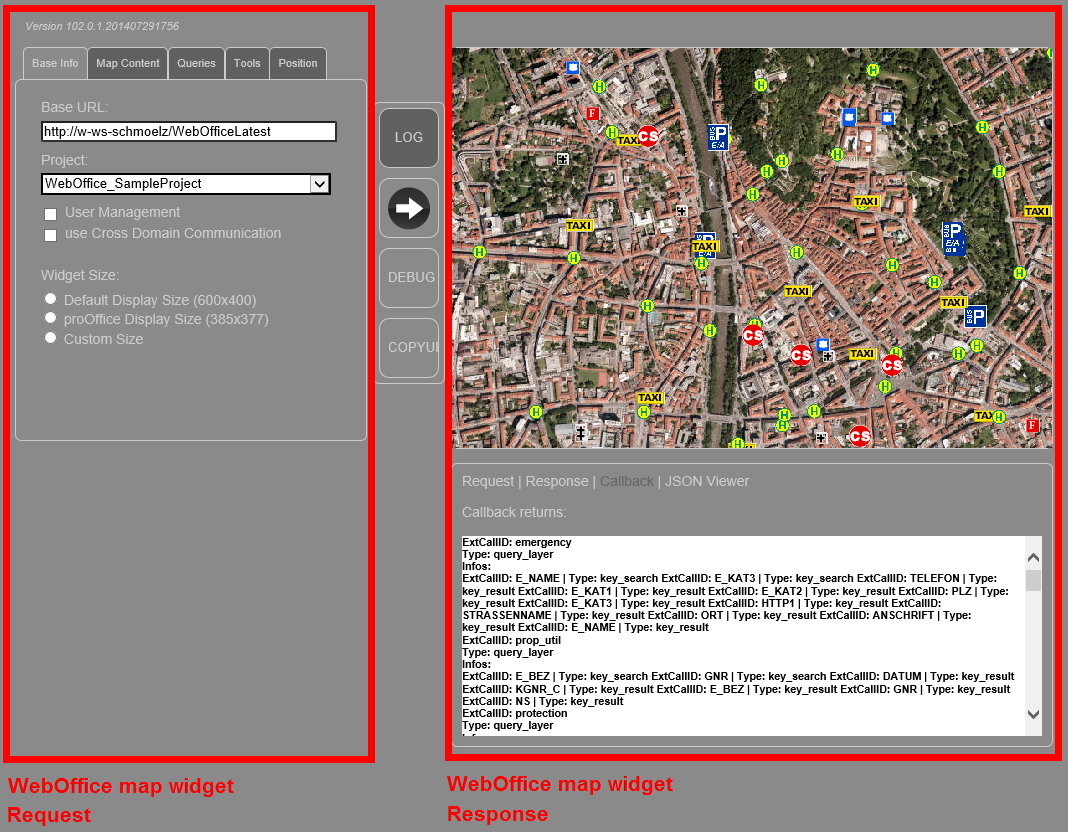Enable the User Management checkbox
Image resolution: width=1068 pixels, height=832 pixels.
[x=50, y=214]
